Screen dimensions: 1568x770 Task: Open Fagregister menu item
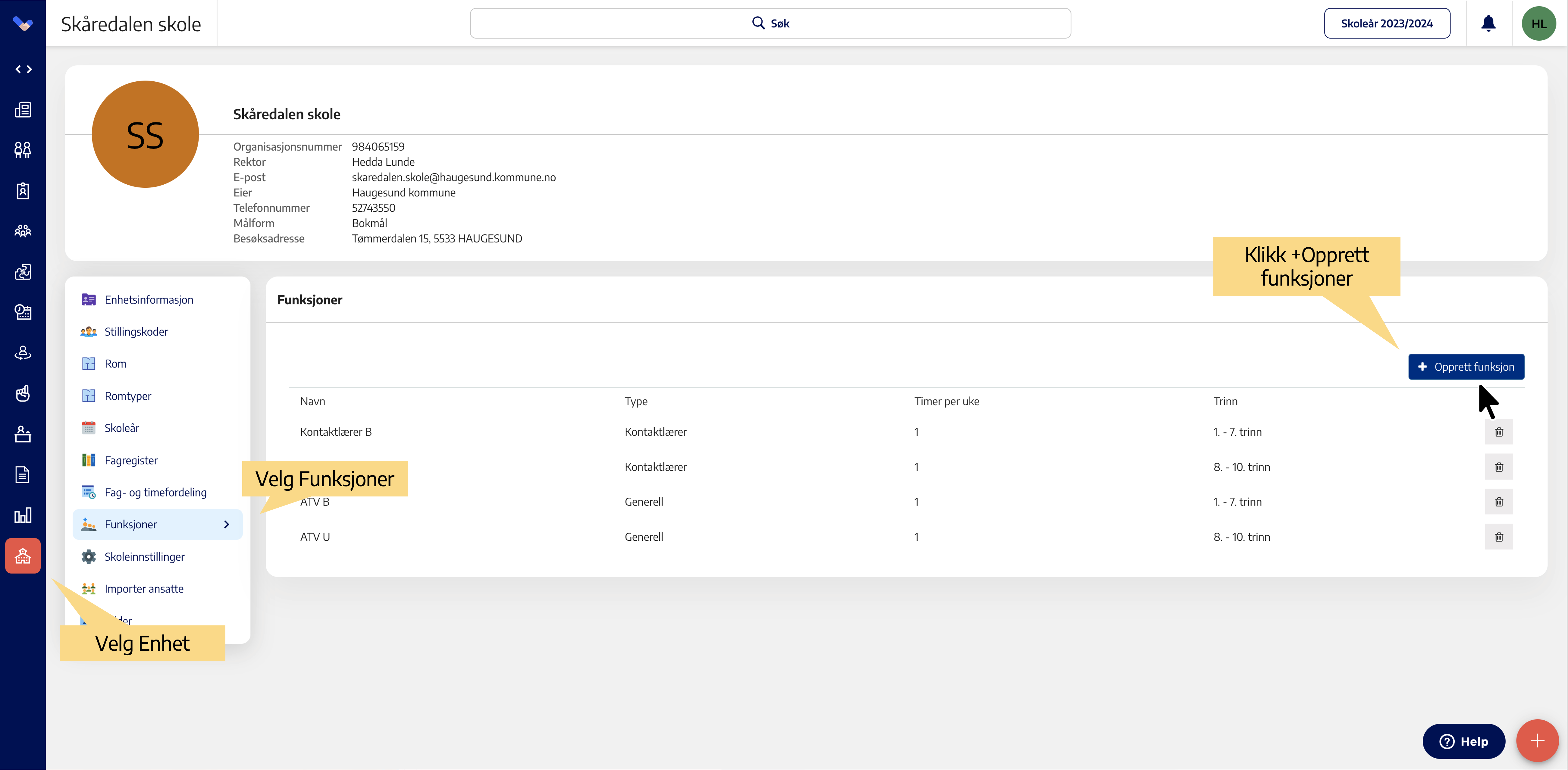click(157, 460)
